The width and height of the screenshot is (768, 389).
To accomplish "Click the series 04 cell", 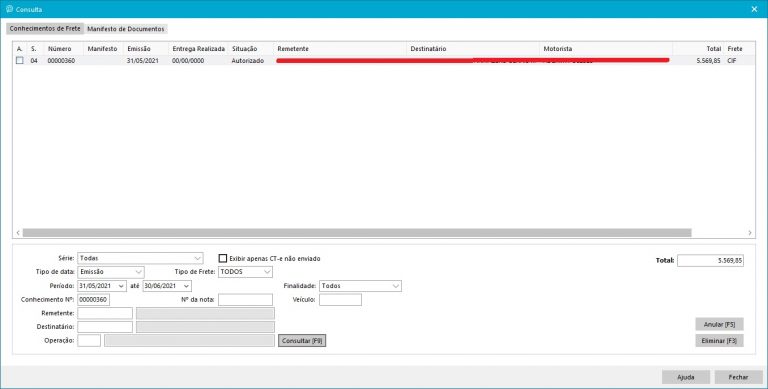I will pos(34,61).
